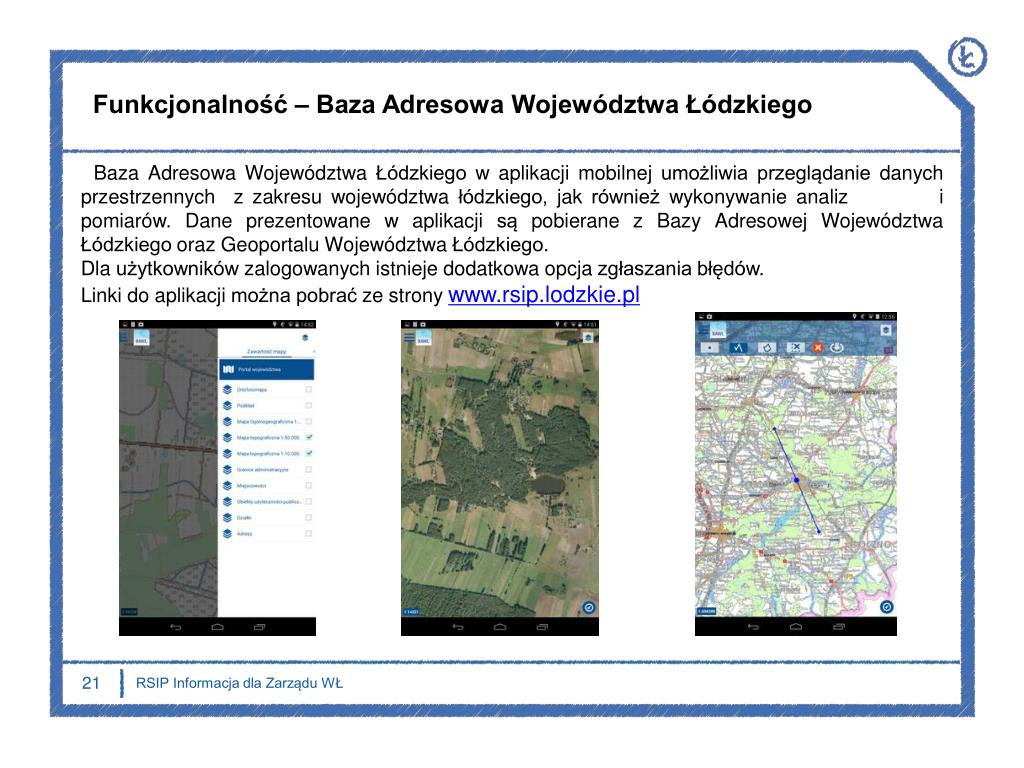1024x768 pixels.
Task: Tap BAWŁ logo in satellite map screenshot
Action: (x=423, y=338)
